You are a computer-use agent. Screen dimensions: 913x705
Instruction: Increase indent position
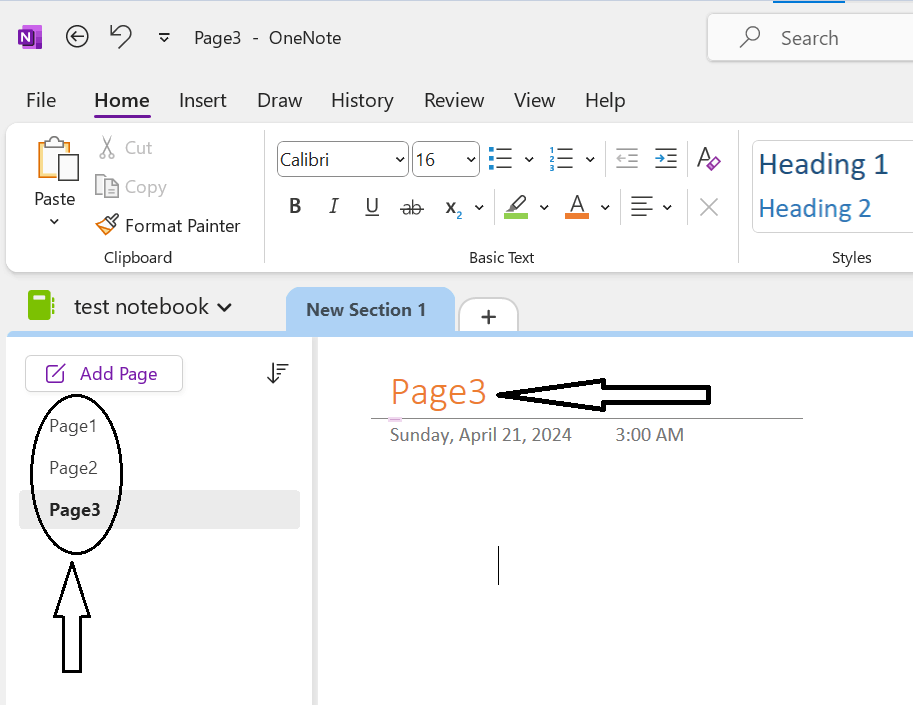(666, 158)
